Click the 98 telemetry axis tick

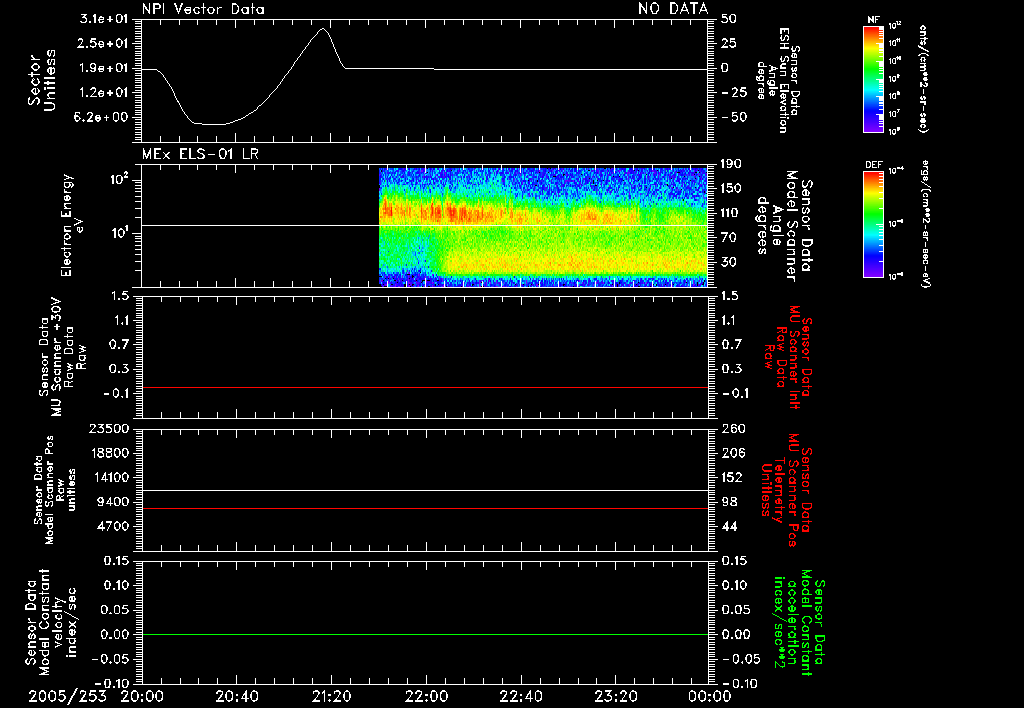(x=729, y=502)
